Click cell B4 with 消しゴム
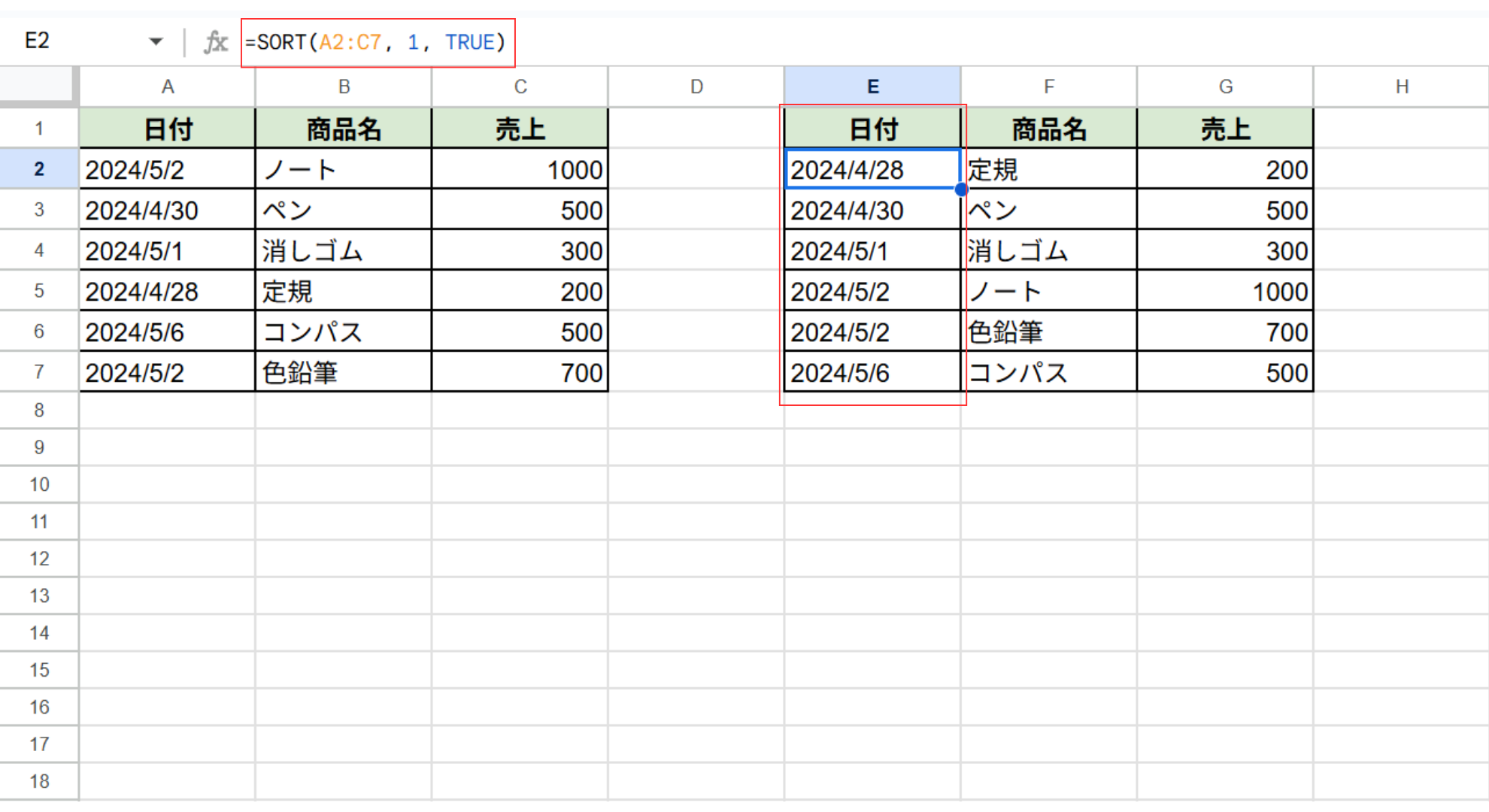Image resolution: width=1489 pixels, height=812 pixels. [x=344, y=250]
